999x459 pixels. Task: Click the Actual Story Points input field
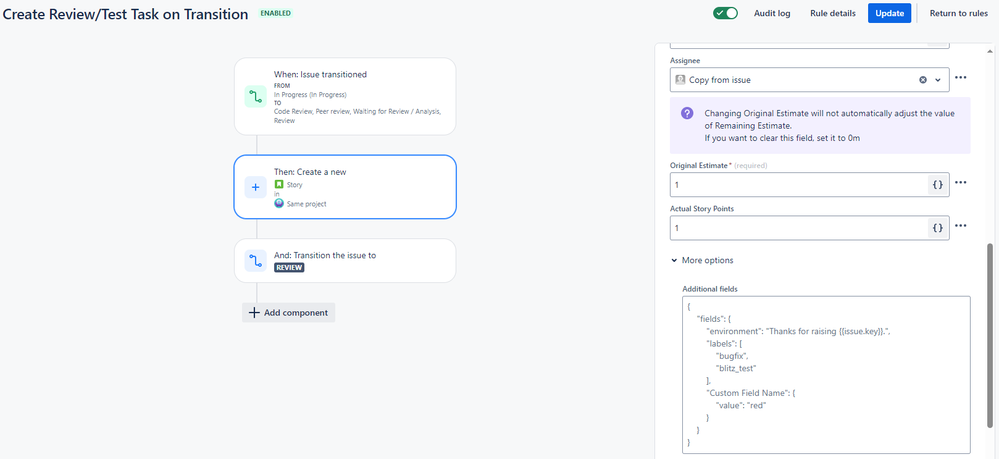798,228
